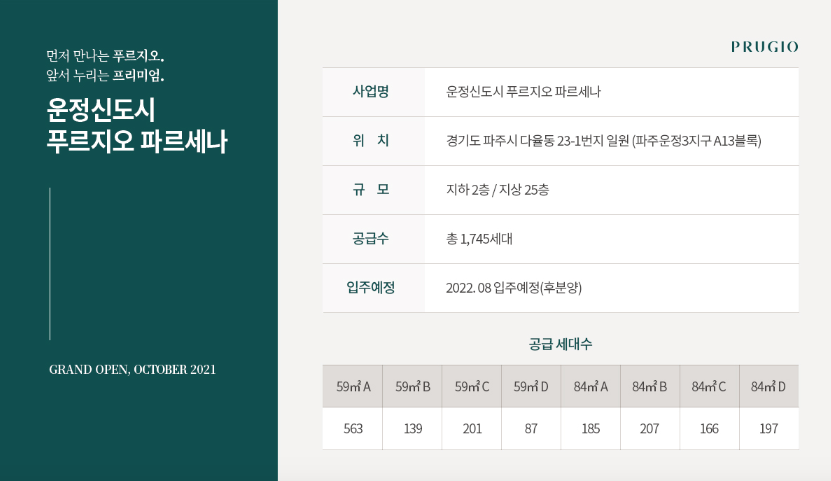Image resolution: width=831 pixels, height=481 pixels.
Task: Click the slogan line '앞서 누리는 프리미엄.'
Action: tap(105, 75)
